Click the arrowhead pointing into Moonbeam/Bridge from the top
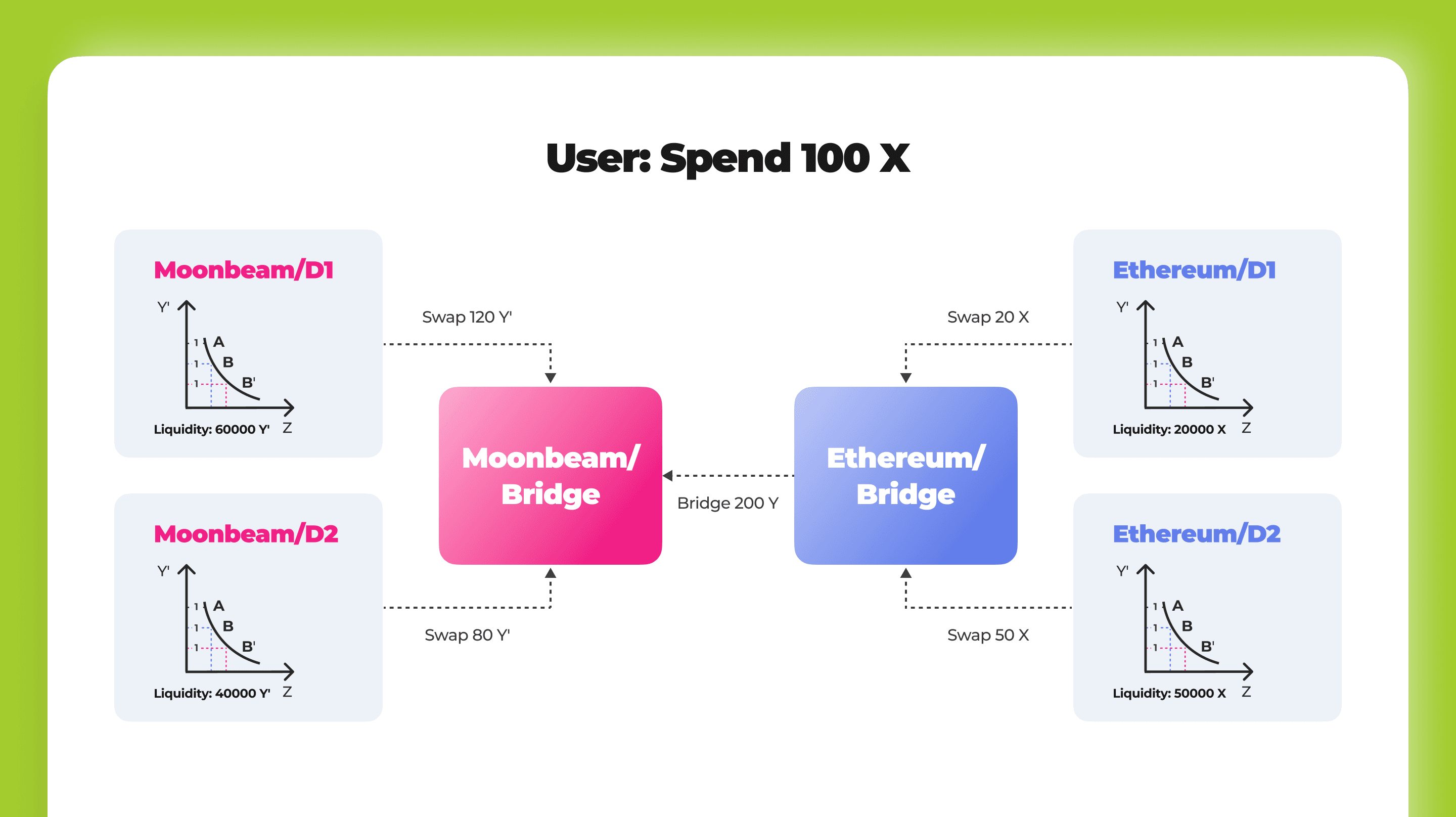This screenshot has width=1456, height=817. click(551, 378)
